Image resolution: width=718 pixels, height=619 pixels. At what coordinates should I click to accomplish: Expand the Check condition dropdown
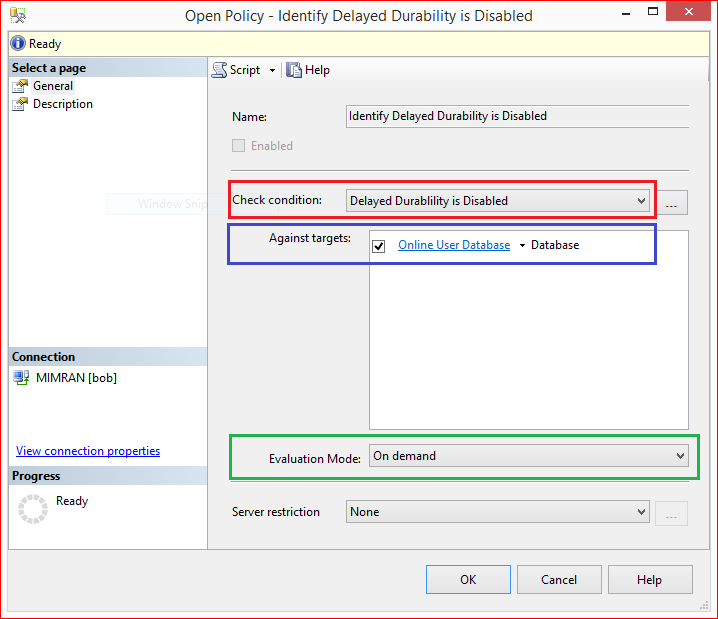[641, 201]
